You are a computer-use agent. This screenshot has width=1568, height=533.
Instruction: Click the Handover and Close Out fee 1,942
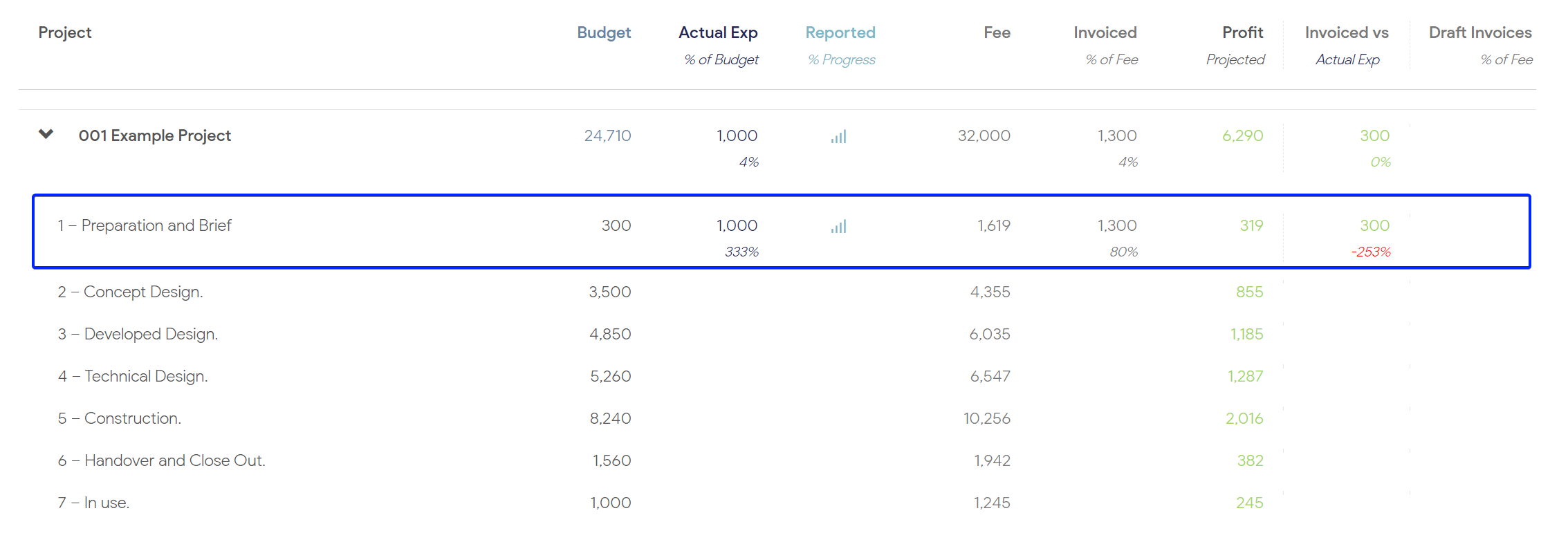(992, 460)
